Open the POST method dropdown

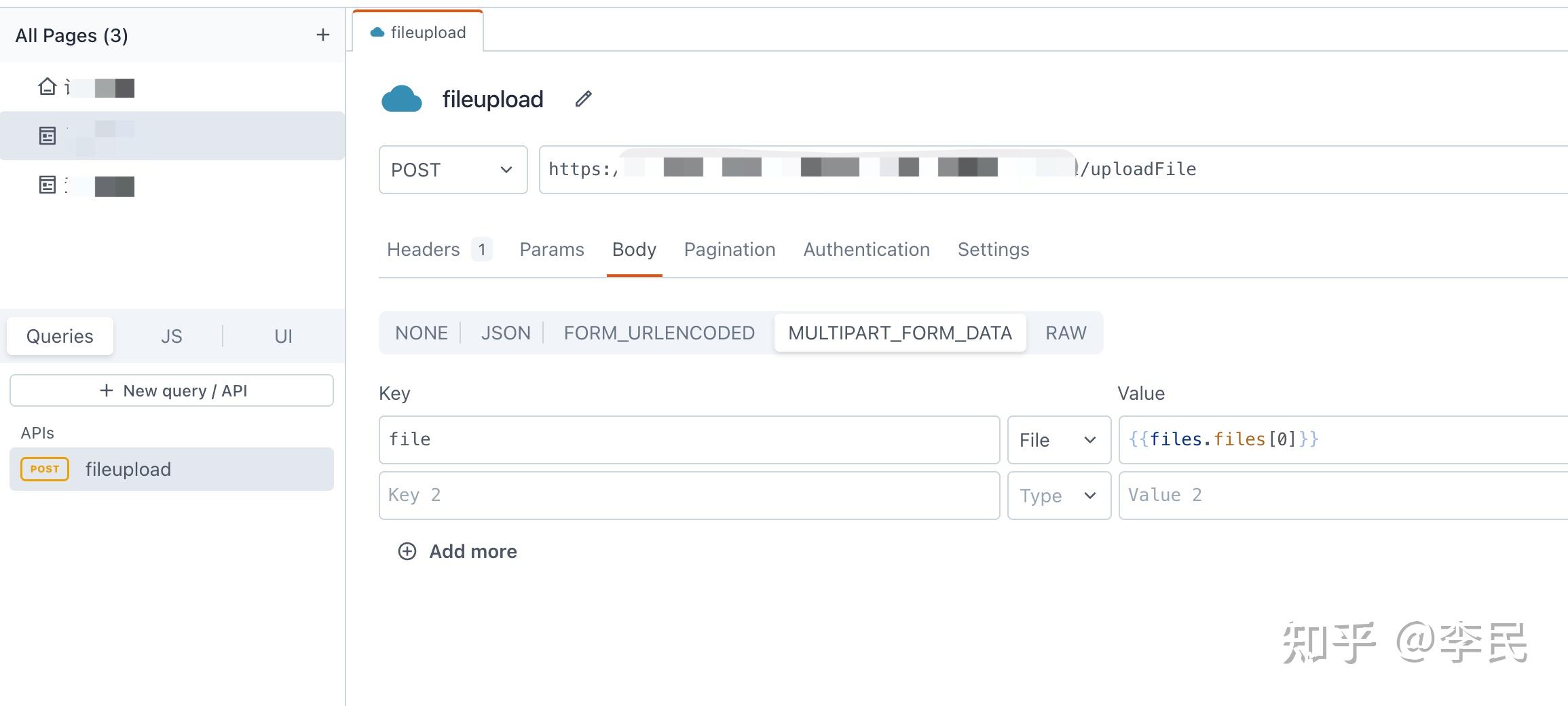pos(453,170)
